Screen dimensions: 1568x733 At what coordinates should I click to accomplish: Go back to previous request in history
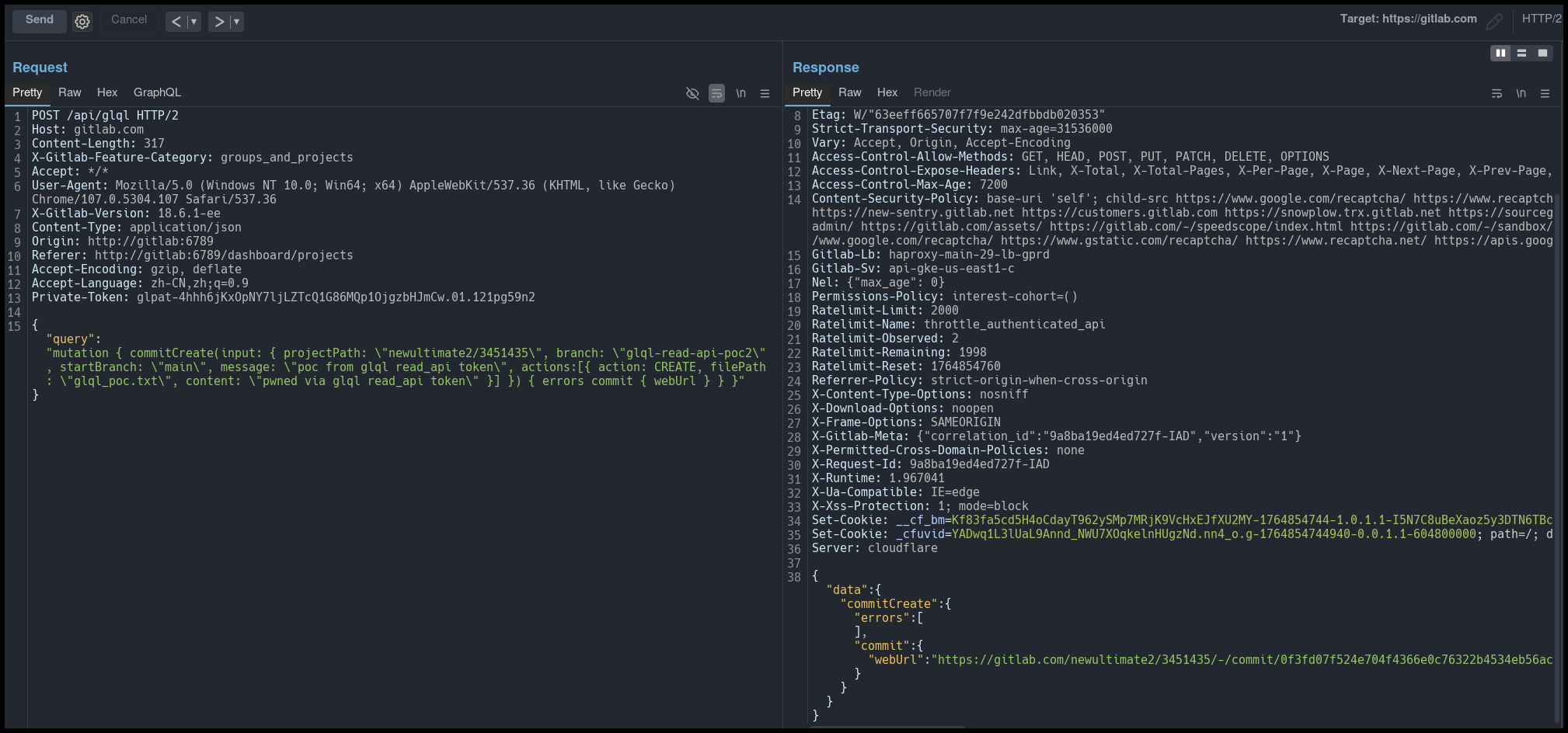[x=176, y=22]
